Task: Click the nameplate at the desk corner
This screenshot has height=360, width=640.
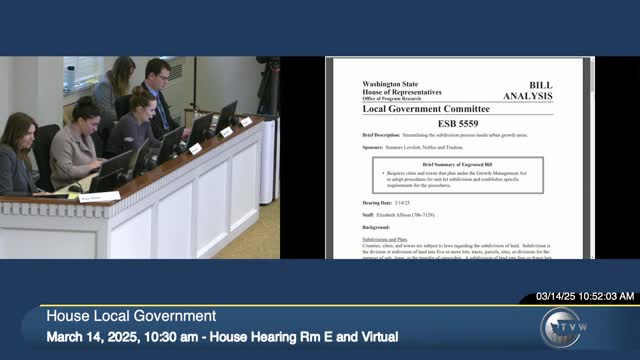Action: point(99,198)
